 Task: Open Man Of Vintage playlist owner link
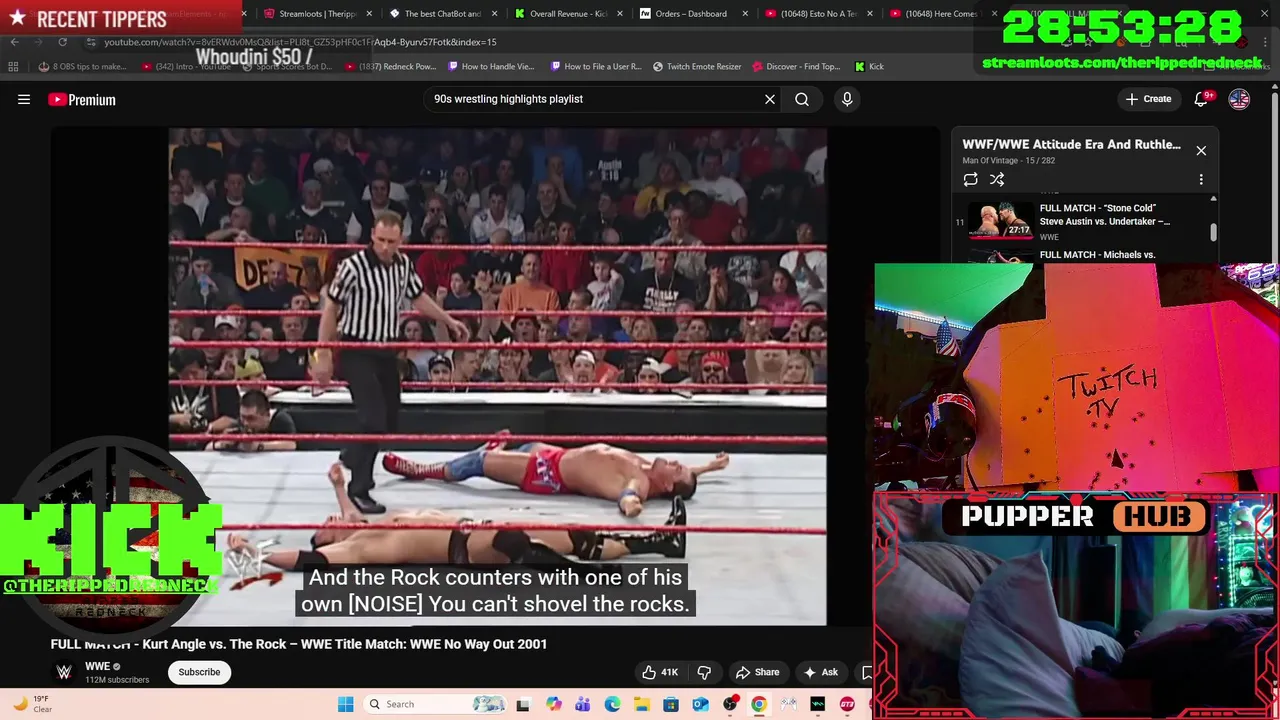pyautogui.click(x=992, y=160)
